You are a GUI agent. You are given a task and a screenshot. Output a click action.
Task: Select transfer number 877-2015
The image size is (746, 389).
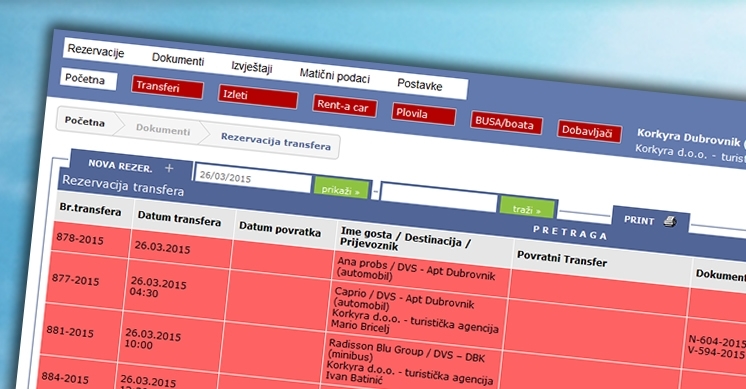(76, 280)
